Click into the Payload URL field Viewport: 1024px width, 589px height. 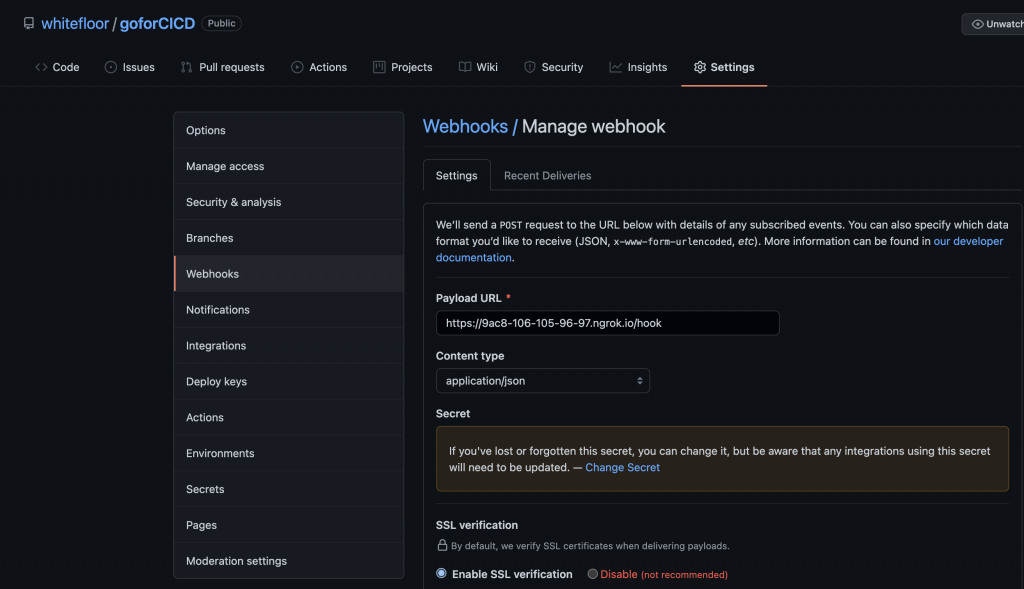[x=607, y=323]
